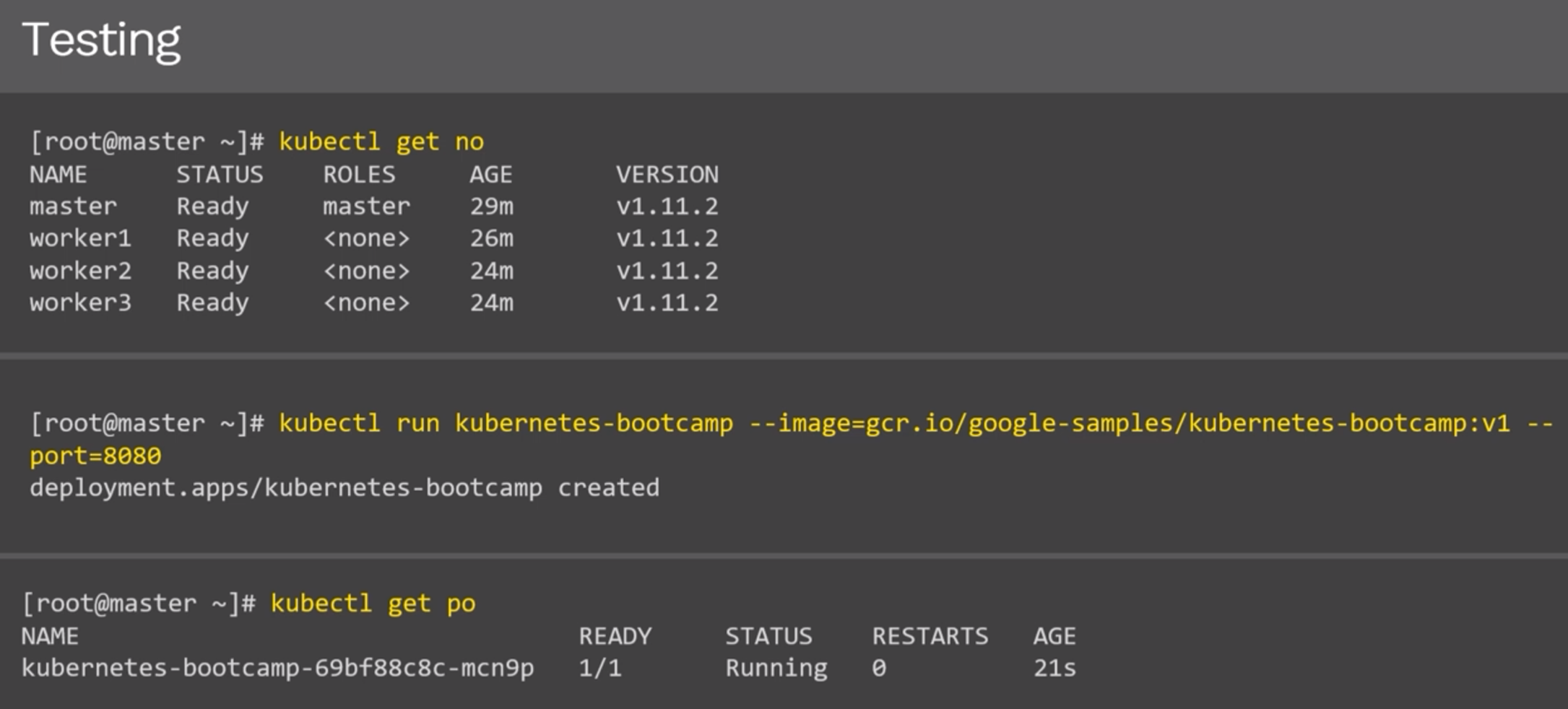Click the '<none>' role of worker1
The height and width of the screenshot is (709, 1568).
(366, 238)
